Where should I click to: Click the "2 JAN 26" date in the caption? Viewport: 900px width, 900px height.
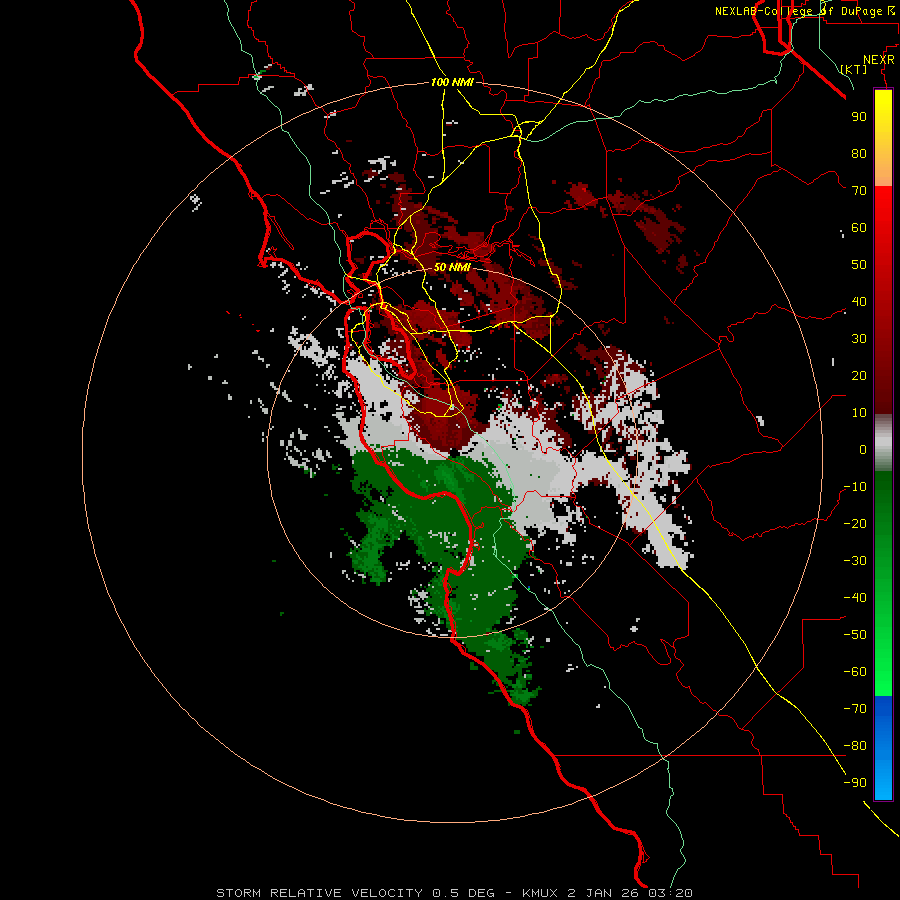pos(603,893)
